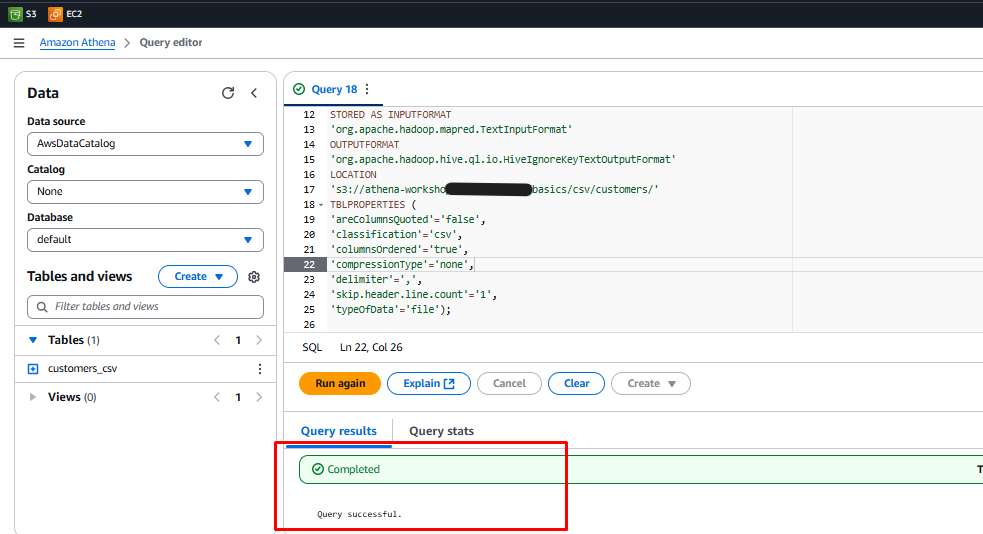This screenshot has width=983, height=534.
Task: Click the Run again button
Action: [340, 383]
